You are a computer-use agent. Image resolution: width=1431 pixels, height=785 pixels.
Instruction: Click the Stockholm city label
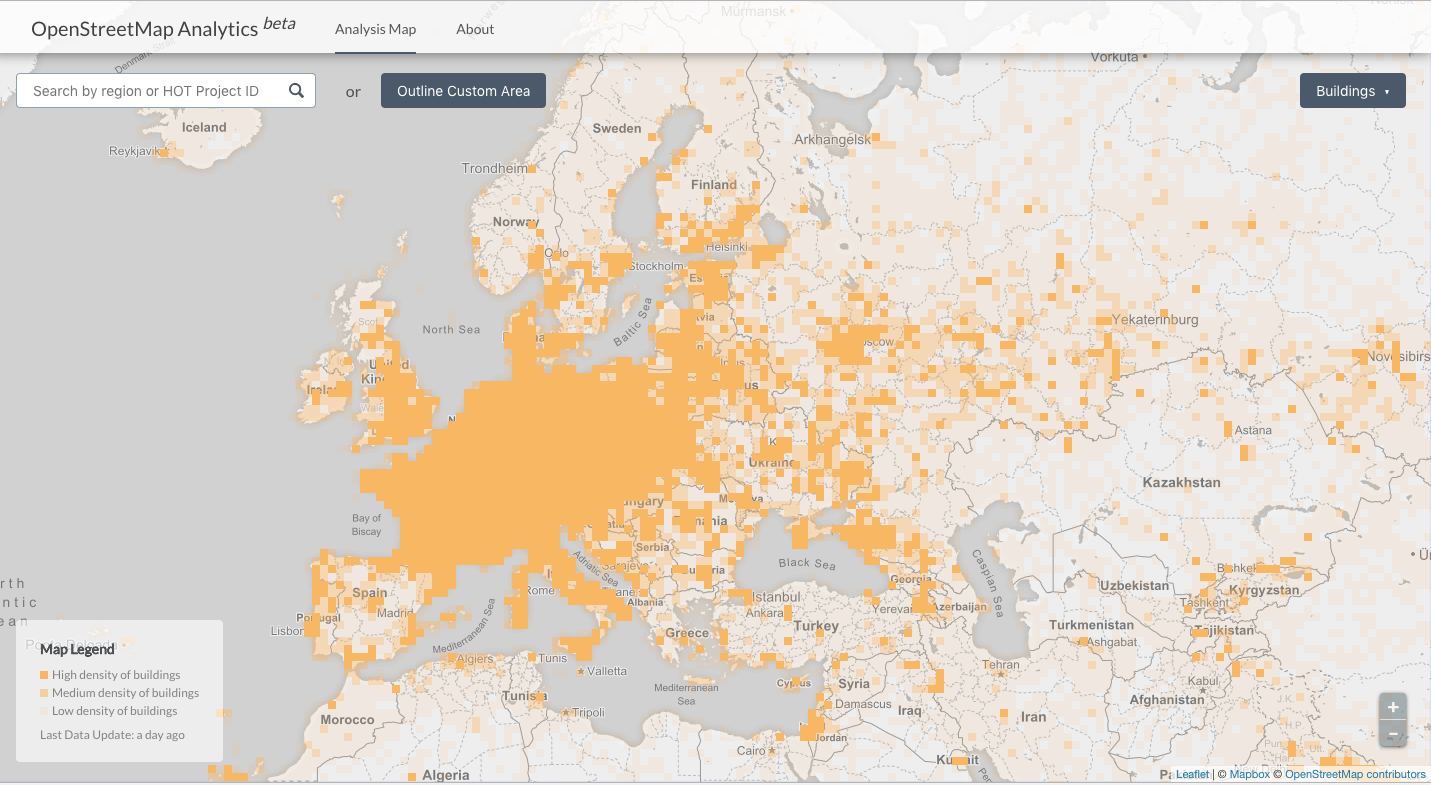(656, 266)
